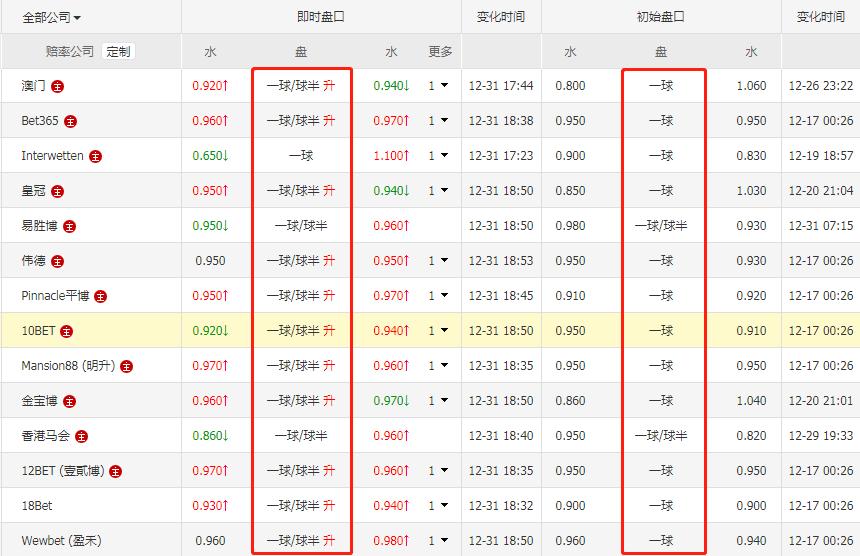Click the red 主 icon beside 伟德
The width and height of the screenshot is (860, 556).
[x=58, y=262]
